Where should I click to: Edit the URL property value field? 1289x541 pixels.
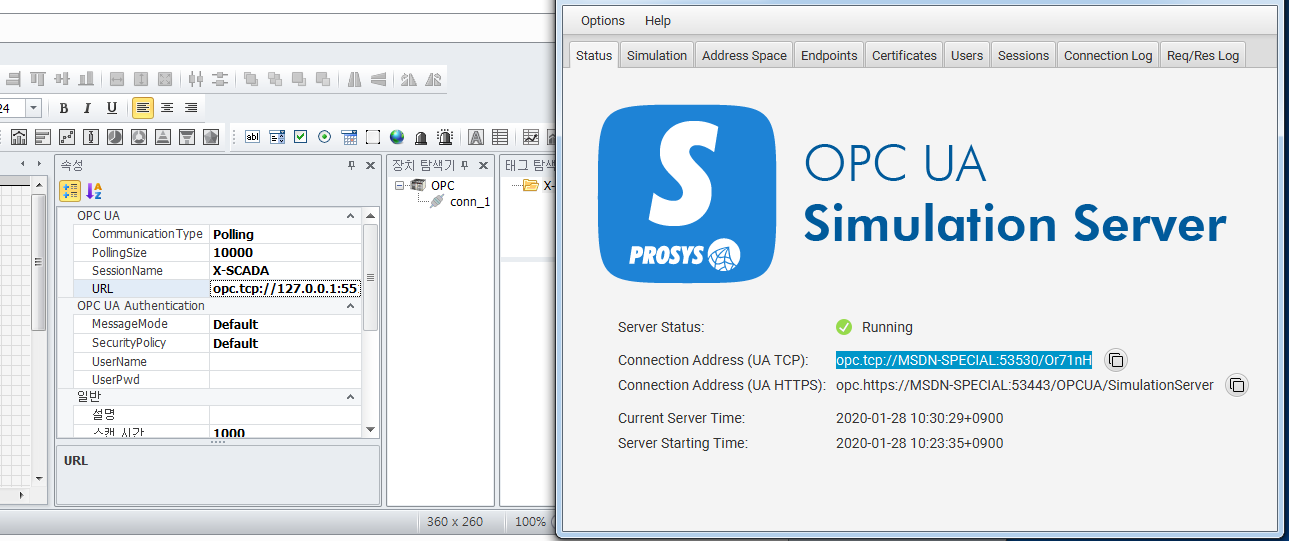(x=284, y=288)
